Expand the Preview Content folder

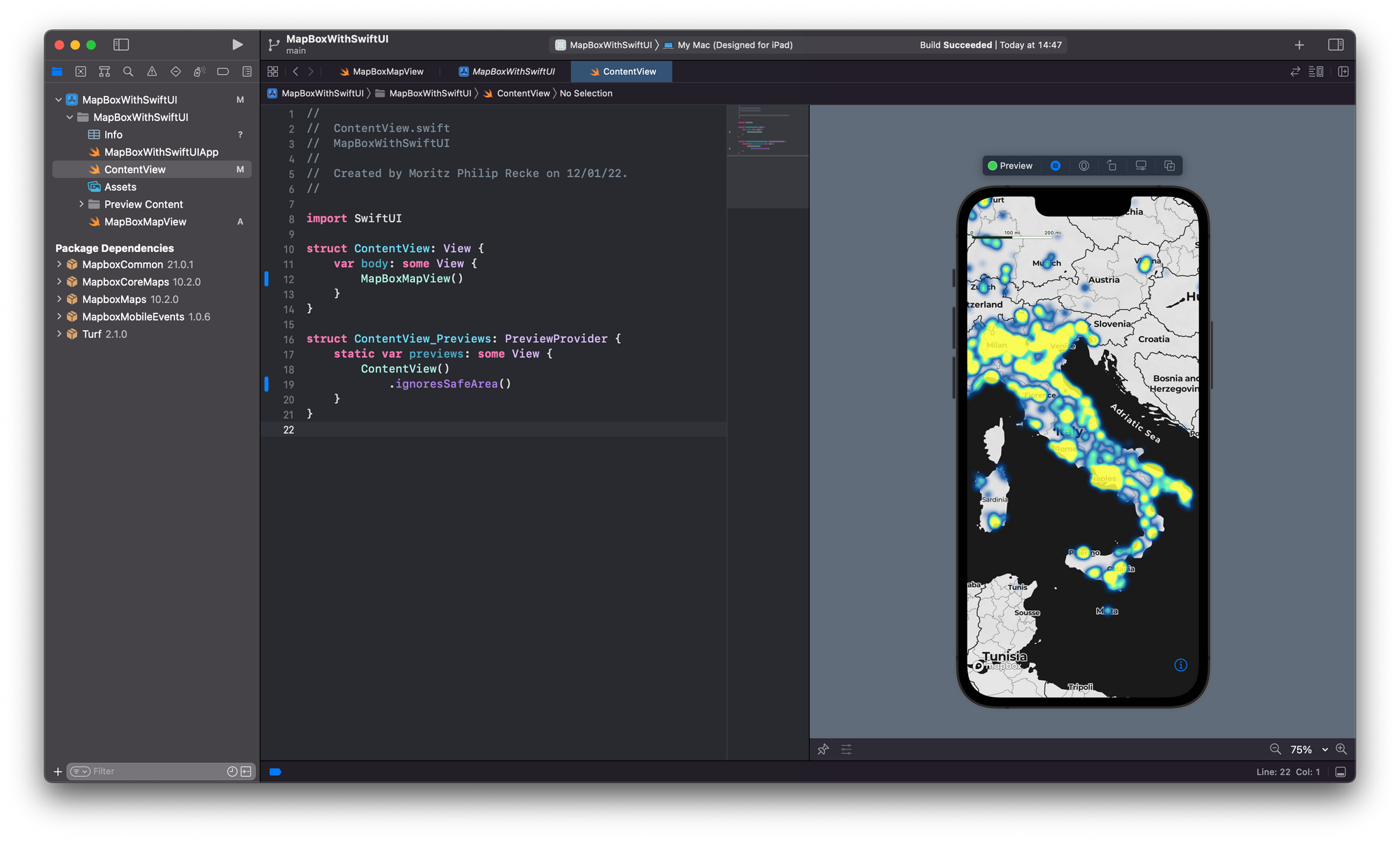tap(82, 204)
